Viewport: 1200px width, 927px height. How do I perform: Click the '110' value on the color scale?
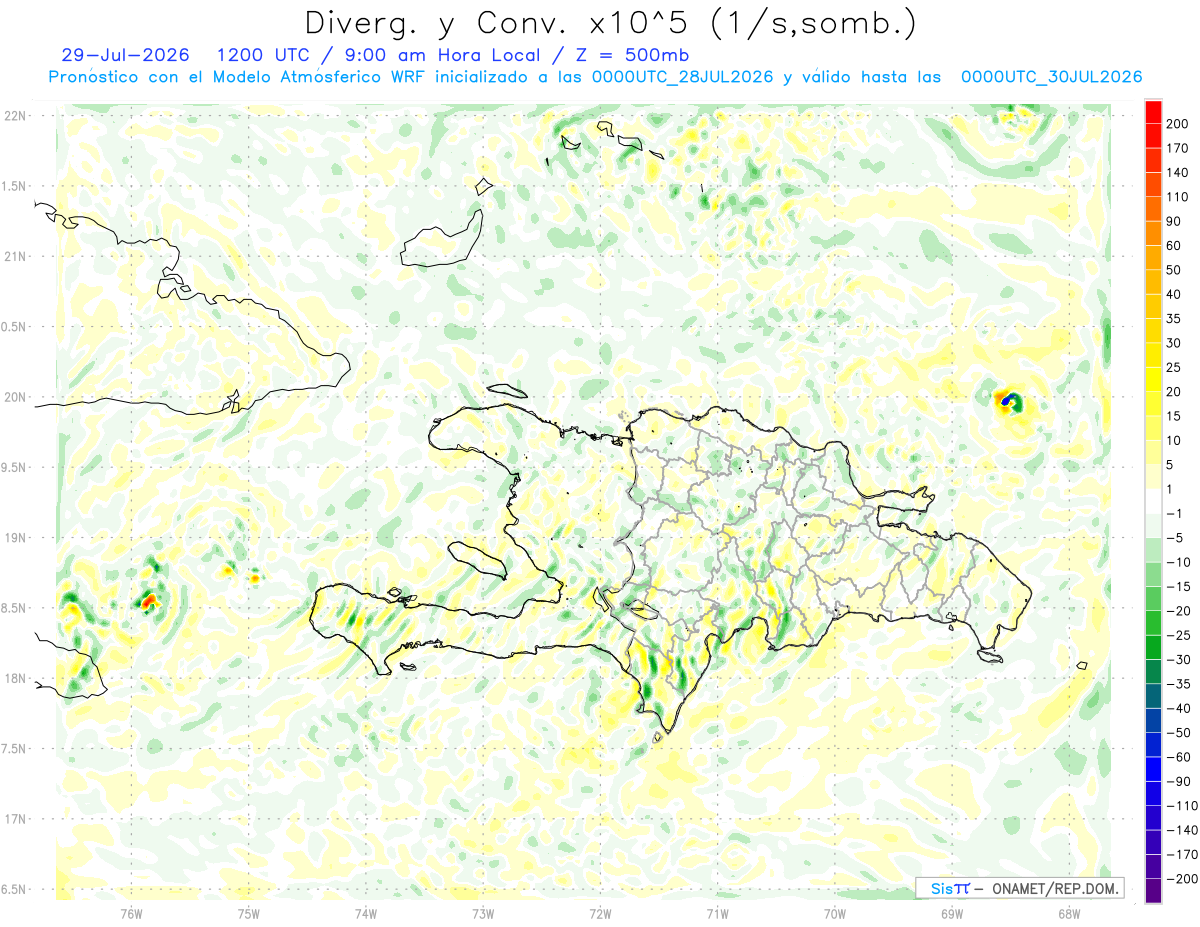coord(1177,197)
